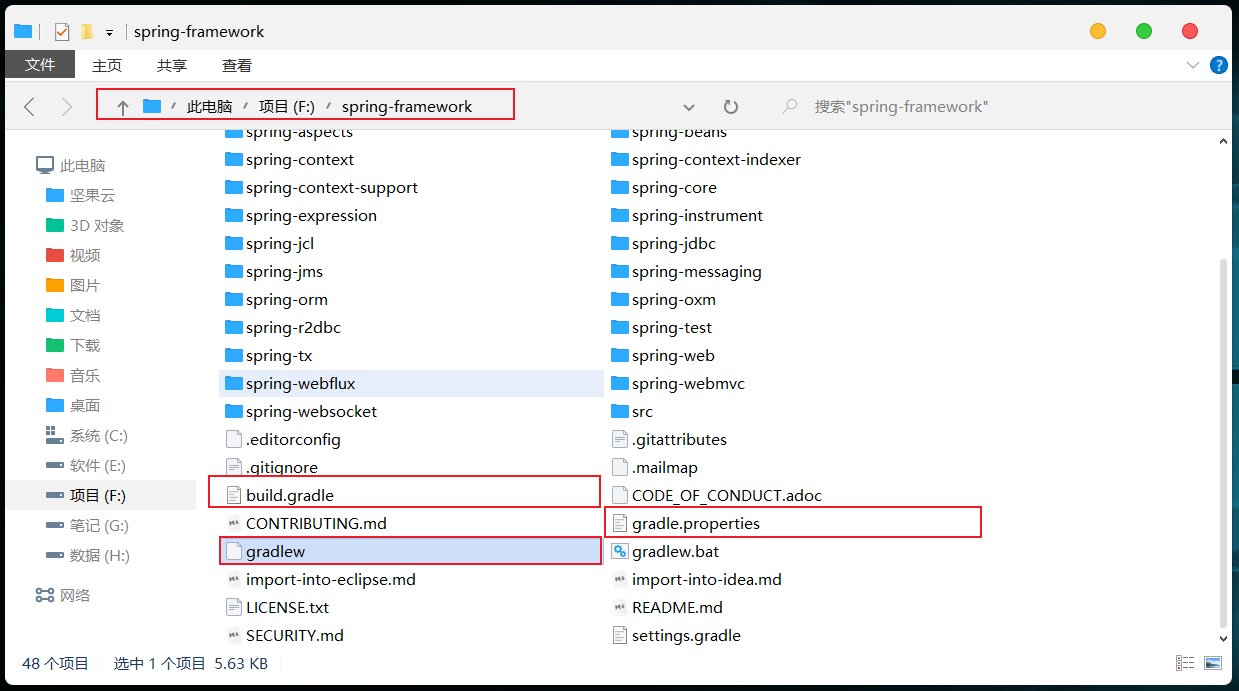Click 此电脑 in the address breadcrumb

tap(209, 106)
